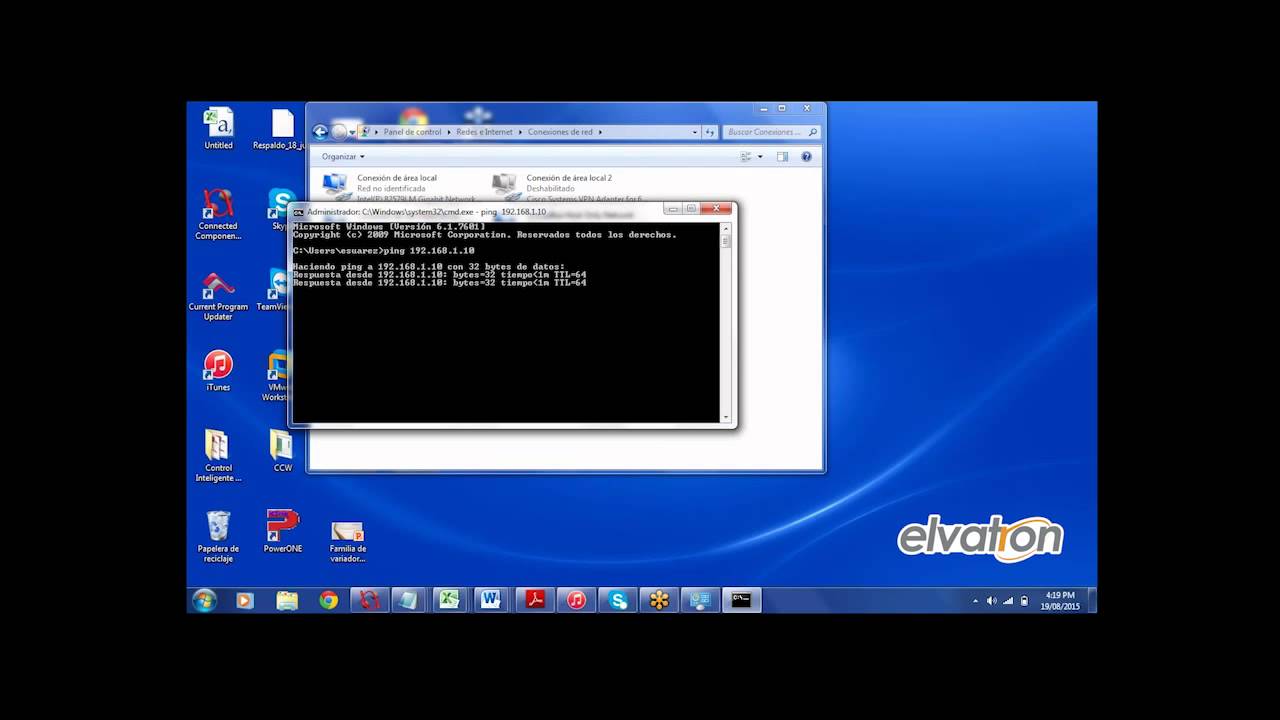Open Adobe Reader from the taskbar
Screen dimensions: 1280x720
click(535, 600)
